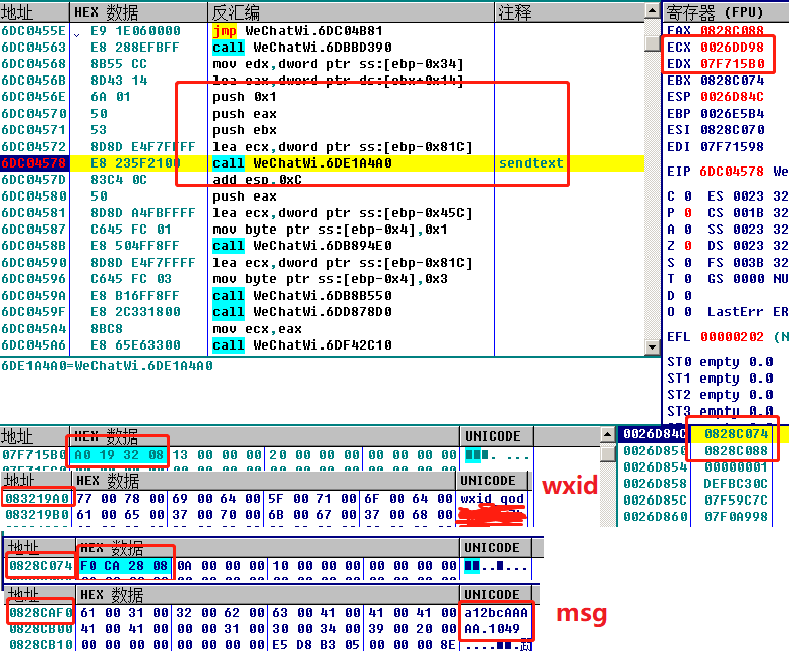
Task: Select stack value 07F59C7C
Action: [x=736, y=501]
